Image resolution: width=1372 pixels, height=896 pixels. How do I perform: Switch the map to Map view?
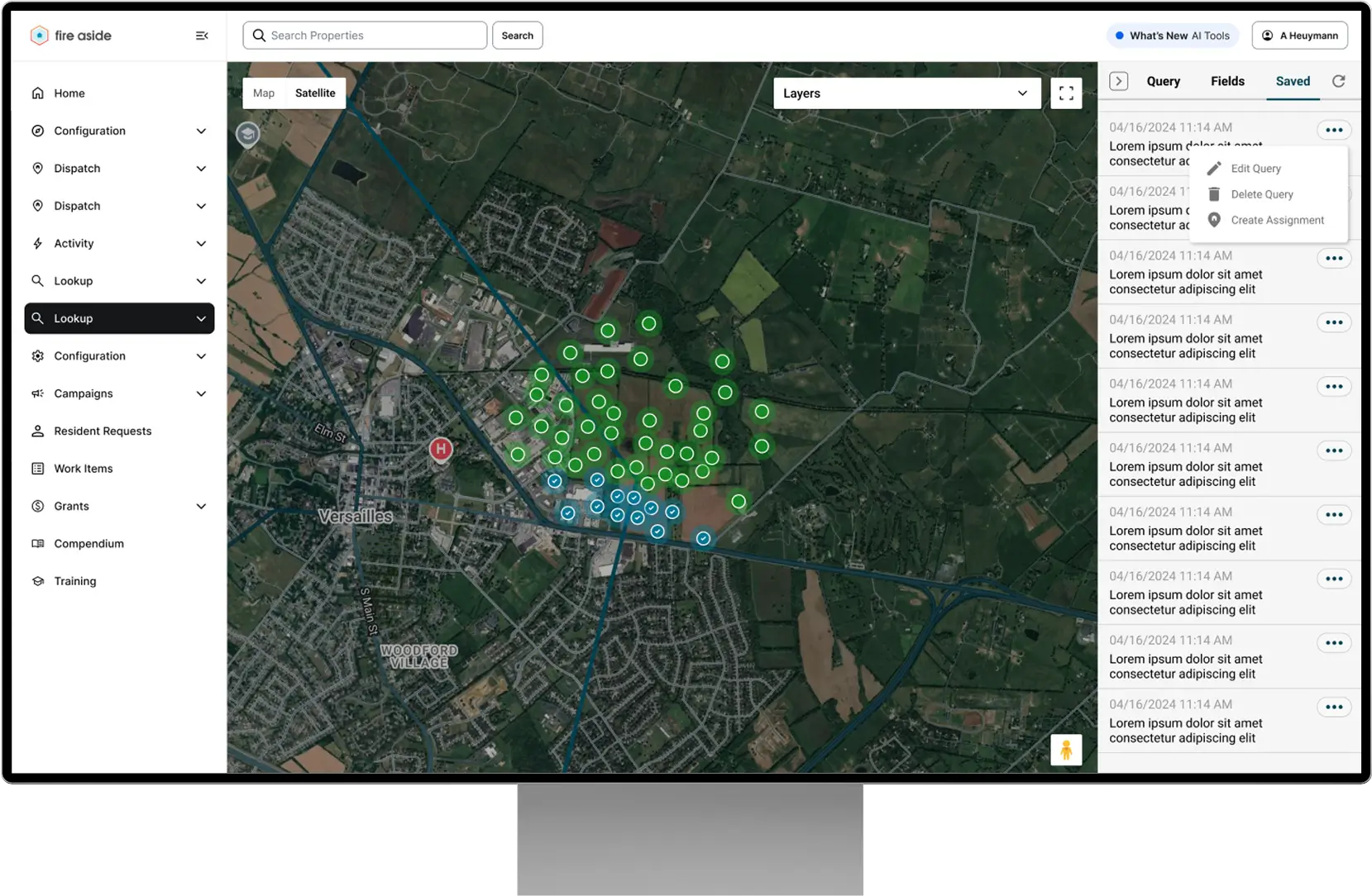pos(263,93)
